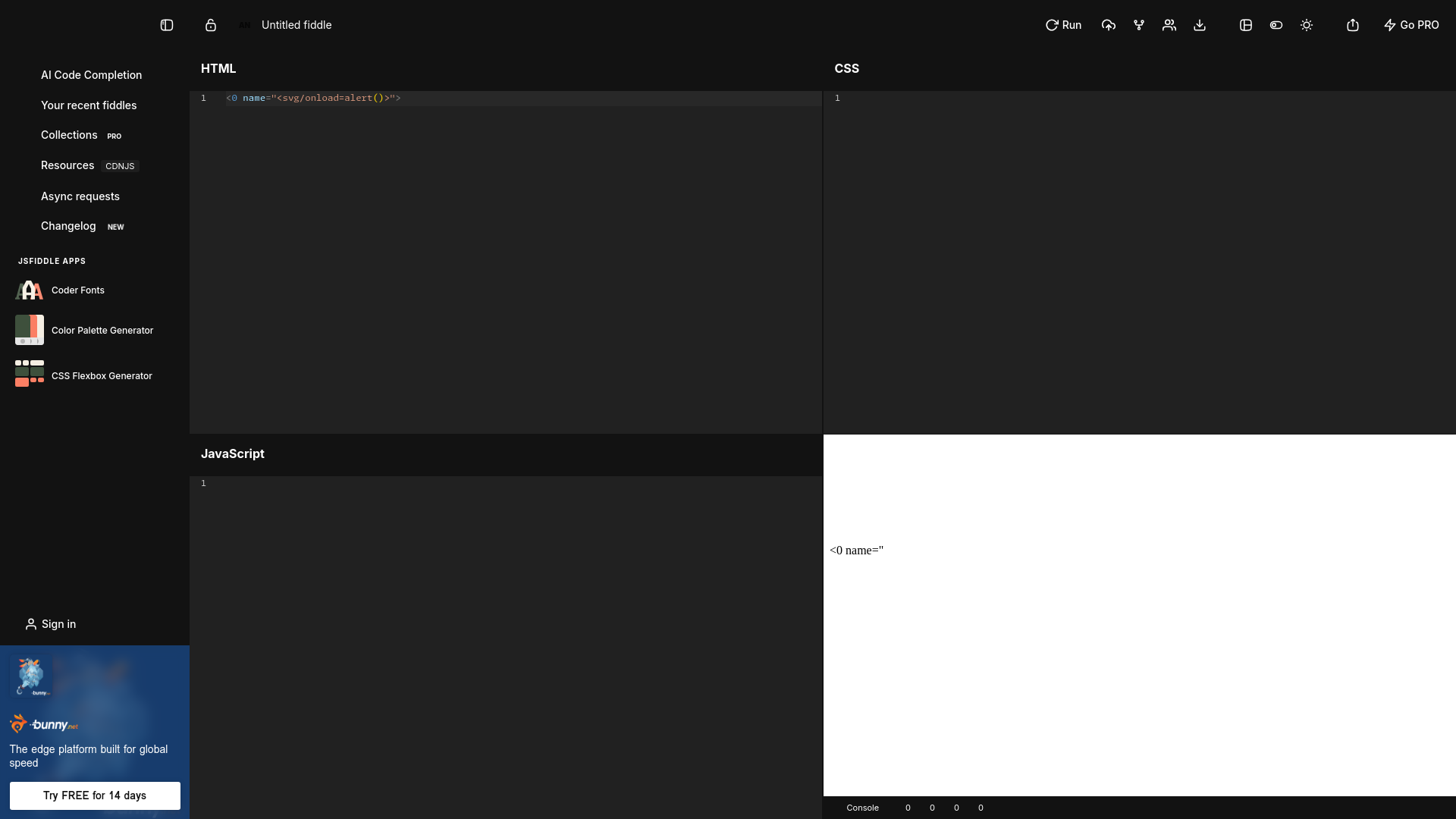Save the fiddle with the cloud upload icon

[x=1108, y=25]
